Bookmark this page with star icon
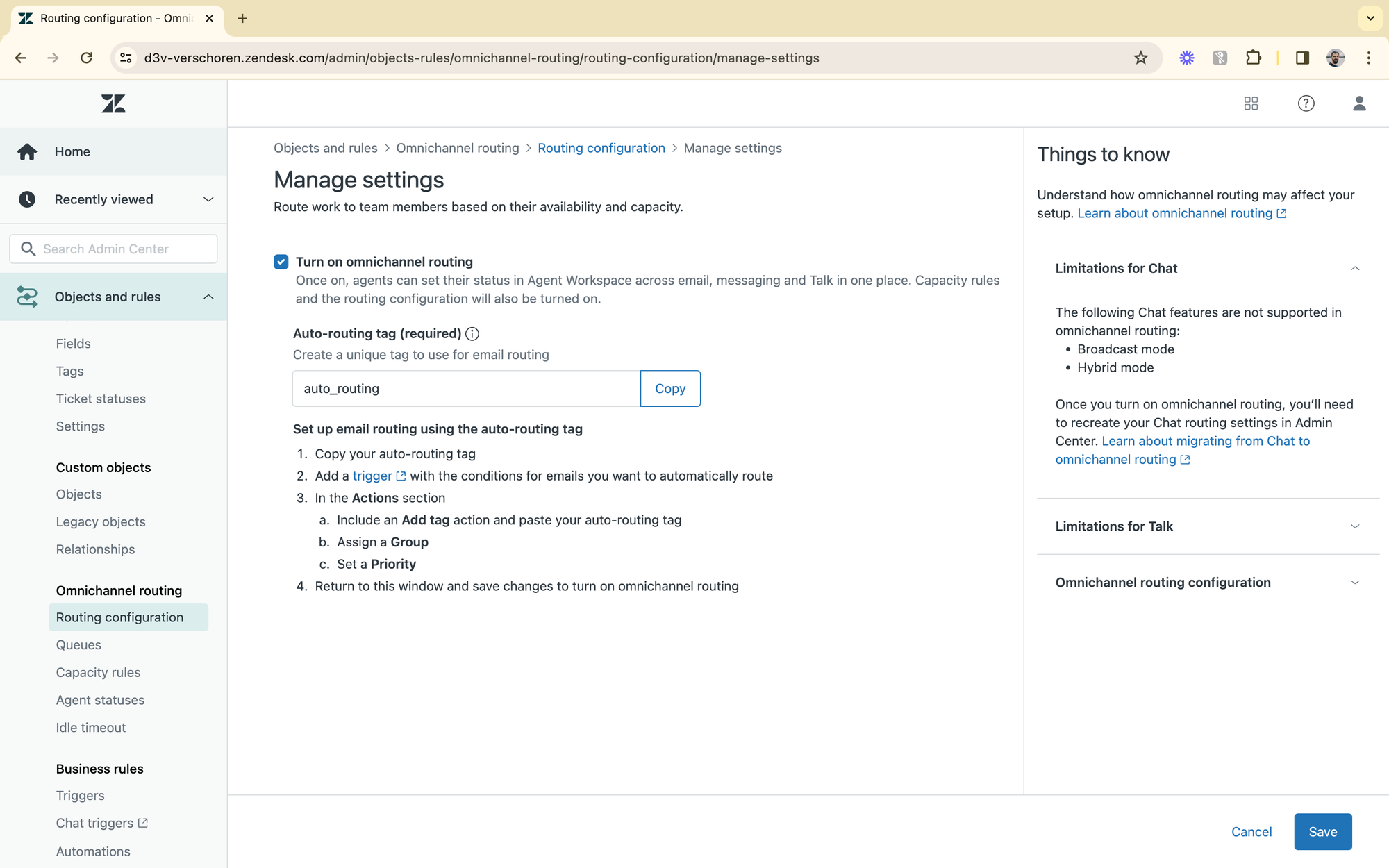This screenshot has width=1389, height=868. click(x=1140, y=58)
